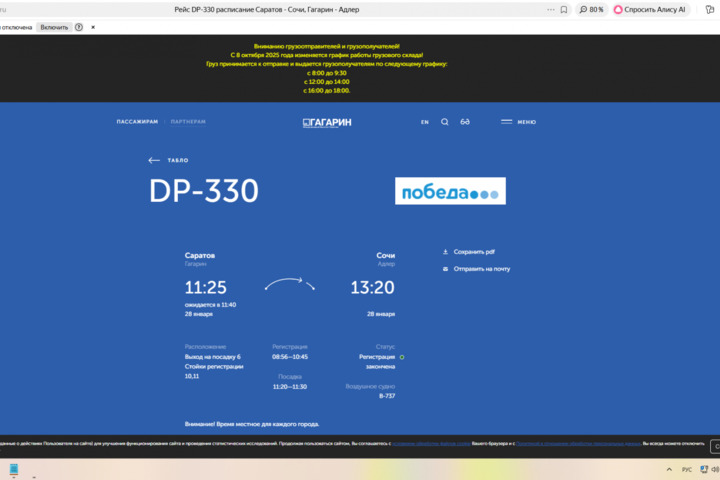This screenshot has width=720, height=480.
Task: Click the search magnifier icon in site header
Action: tap(445, 122)
